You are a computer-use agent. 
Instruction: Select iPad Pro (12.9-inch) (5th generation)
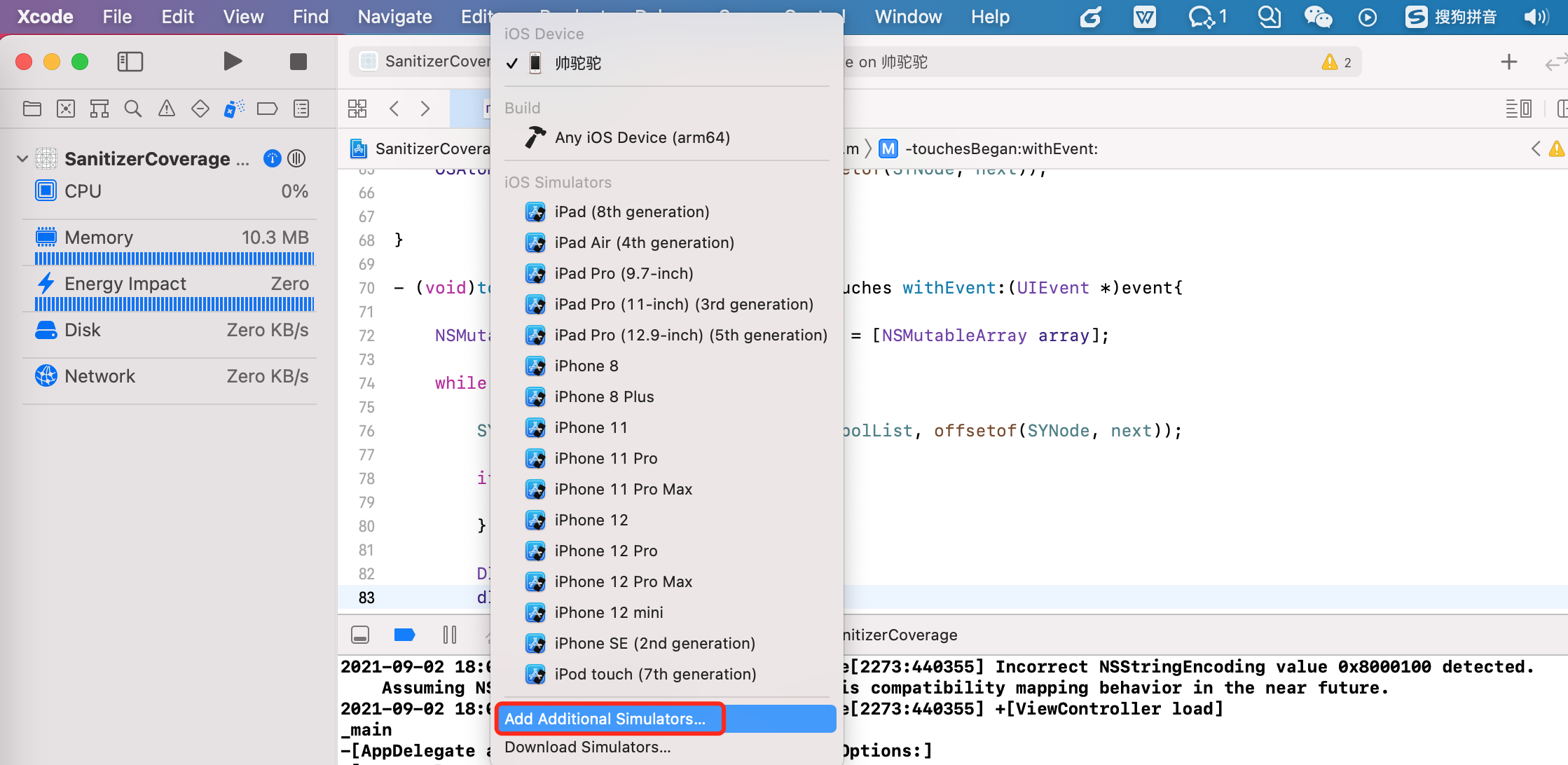coord(666,335)
